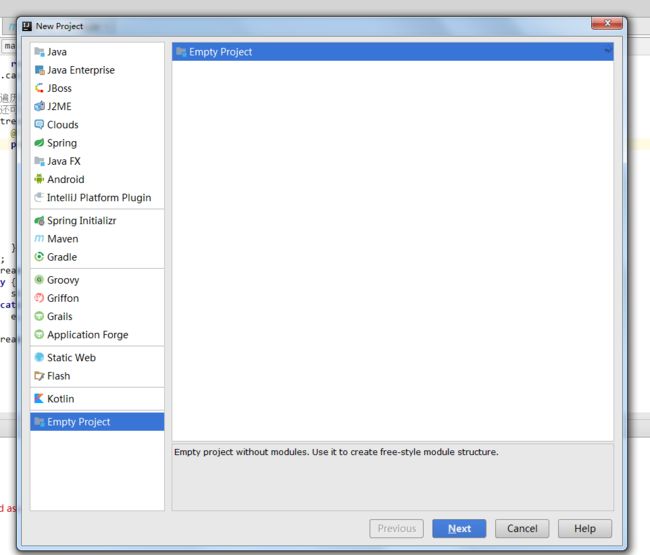Image resolution: width=650 pixels, height=555 pixels.
Task: Click Next to continue the wizard
Action: 459,528
